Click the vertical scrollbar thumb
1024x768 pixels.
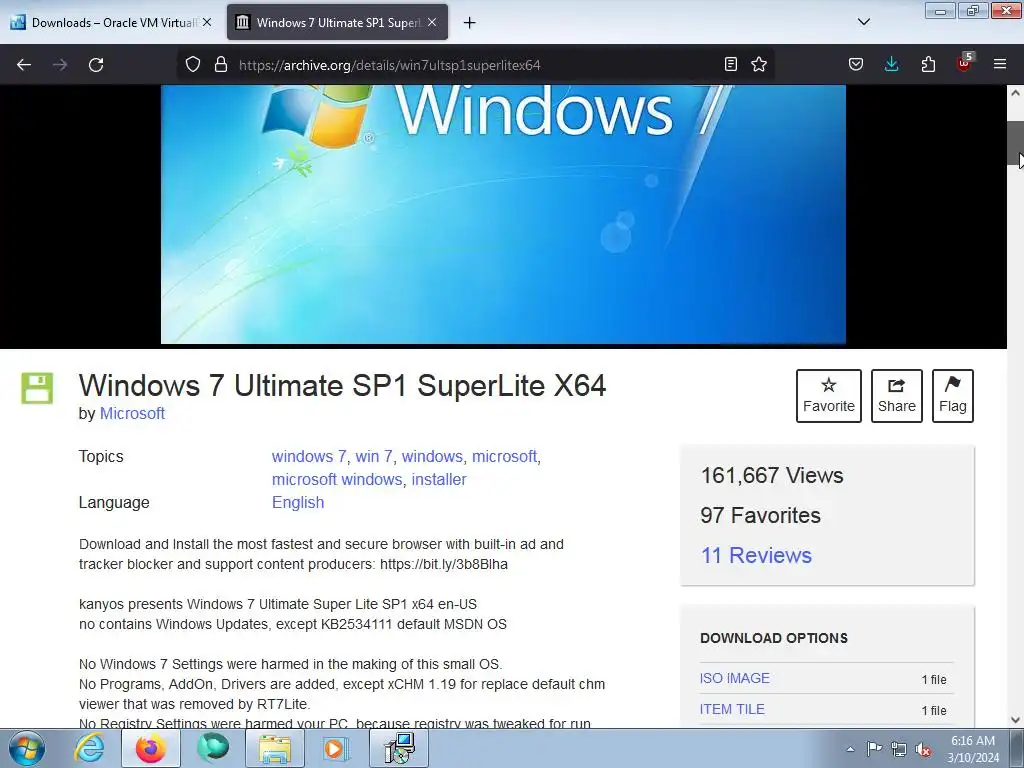pyautogui.click(x=1016, y=144)
